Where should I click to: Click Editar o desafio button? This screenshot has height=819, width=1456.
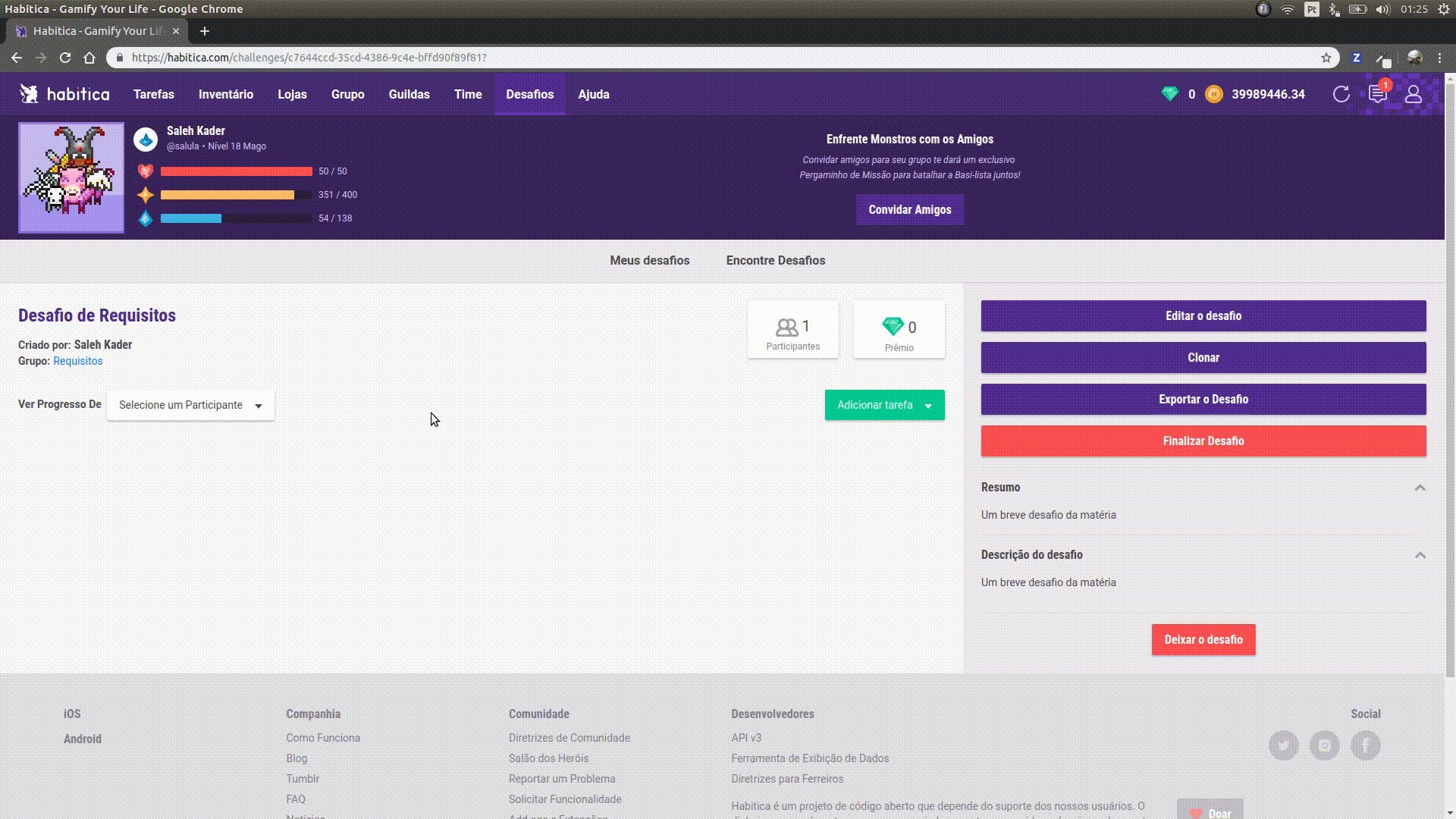pyautogui.click(x=1203, y=315)
